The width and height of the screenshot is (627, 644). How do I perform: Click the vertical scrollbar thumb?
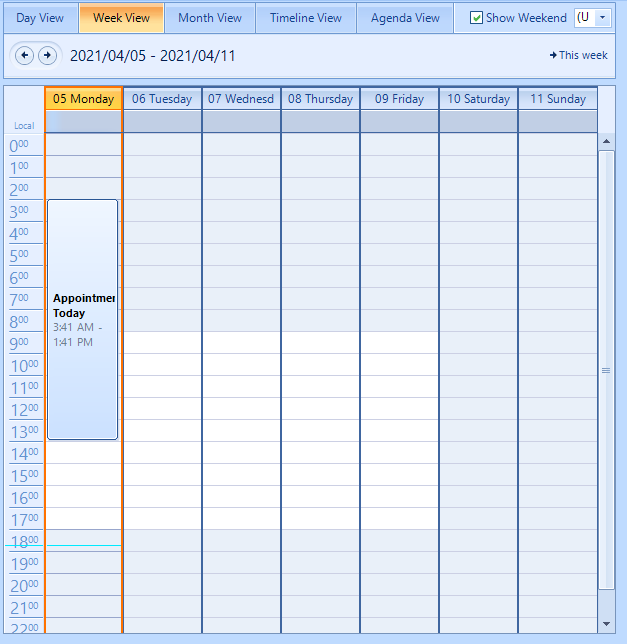coord(606,370)
